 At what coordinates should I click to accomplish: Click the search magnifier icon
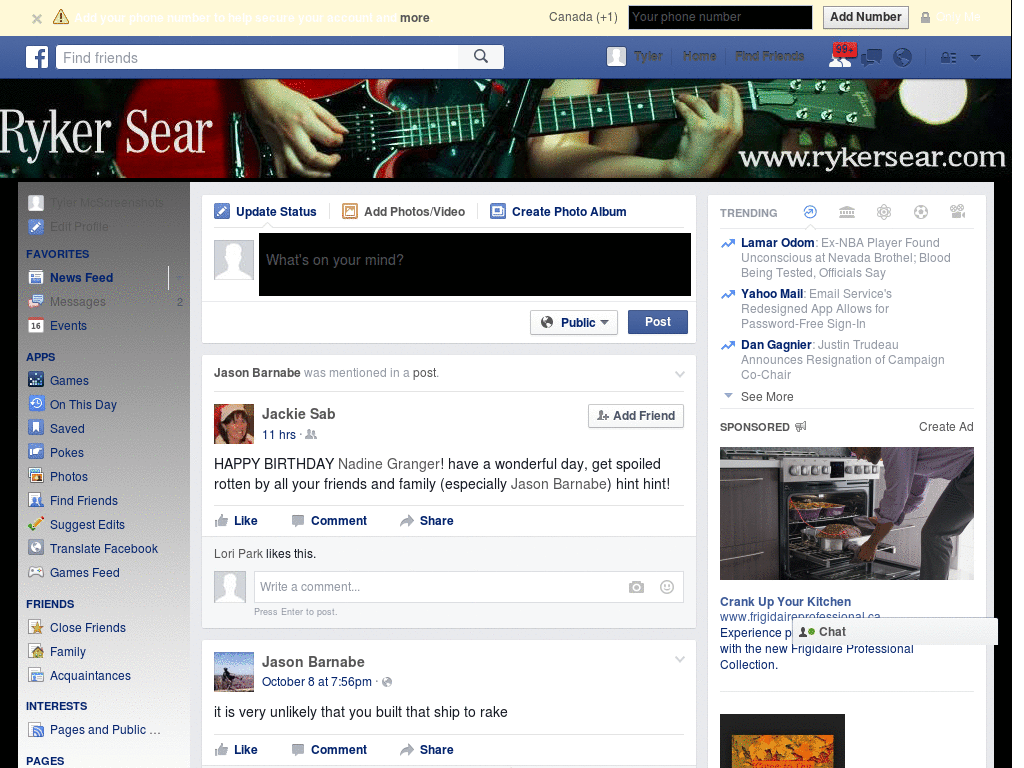pyautogui.click(x=481, y=57)
